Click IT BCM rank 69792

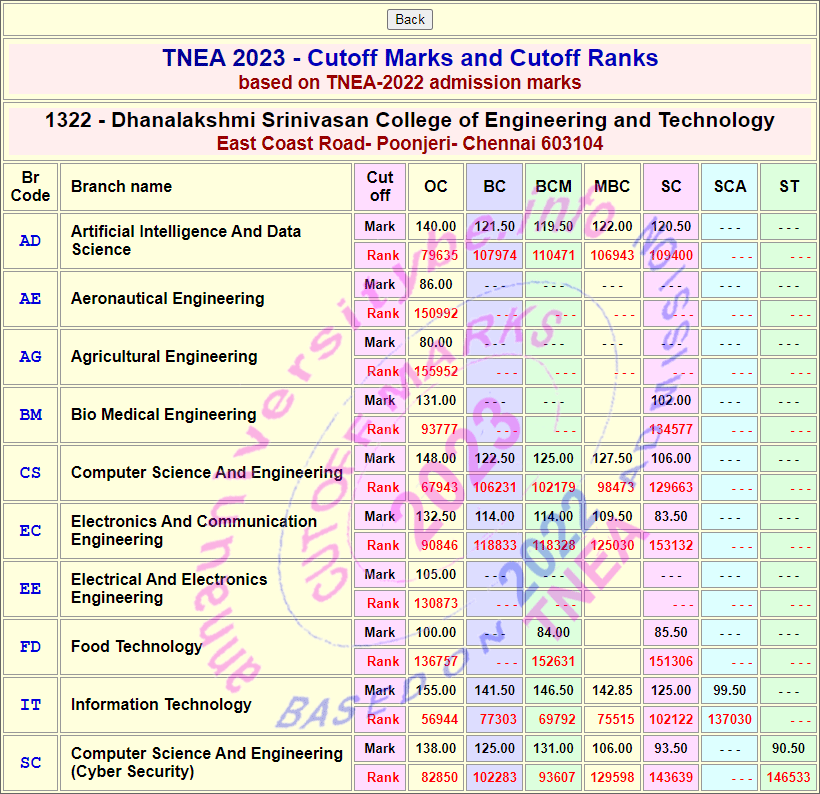[557, 720]
